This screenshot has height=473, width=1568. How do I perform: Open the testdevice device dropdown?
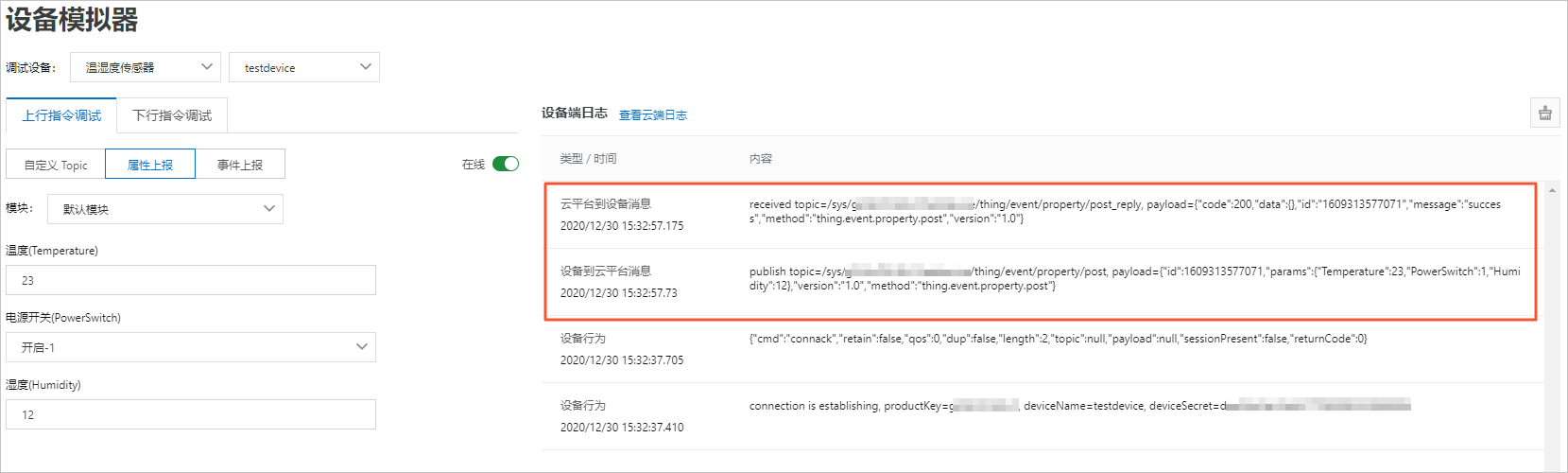click(x=304, y=67)
